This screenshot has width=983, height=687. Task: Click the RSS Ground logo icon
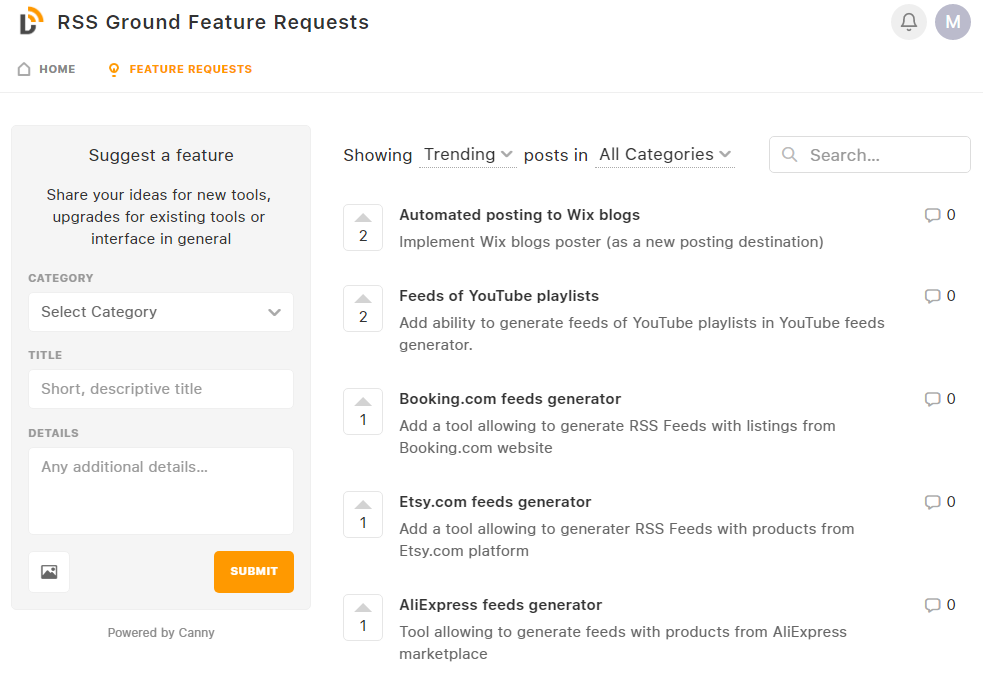coord(31,21)
